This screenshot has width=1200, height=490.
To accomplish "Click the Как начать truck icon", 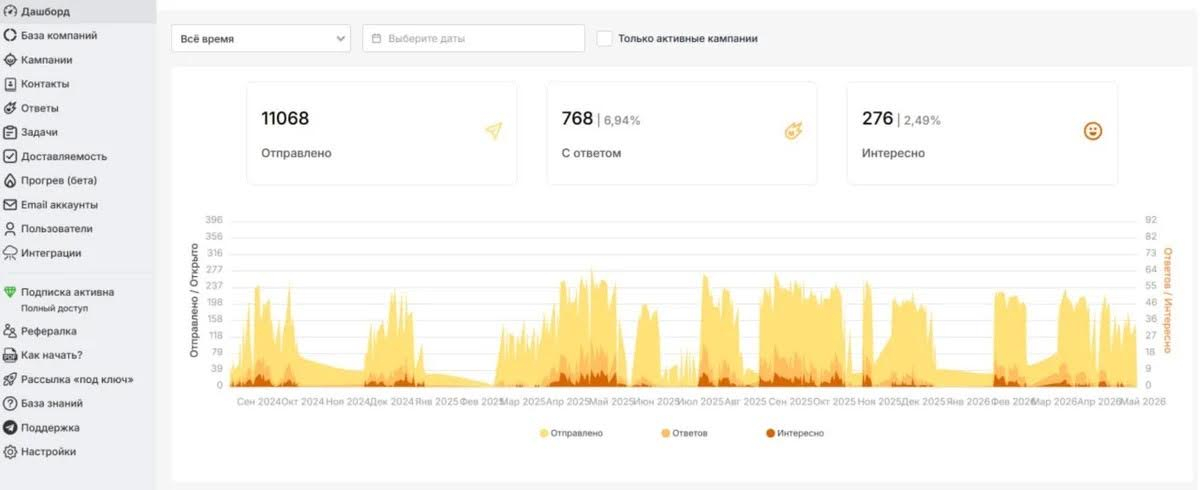I will point(10,355).
